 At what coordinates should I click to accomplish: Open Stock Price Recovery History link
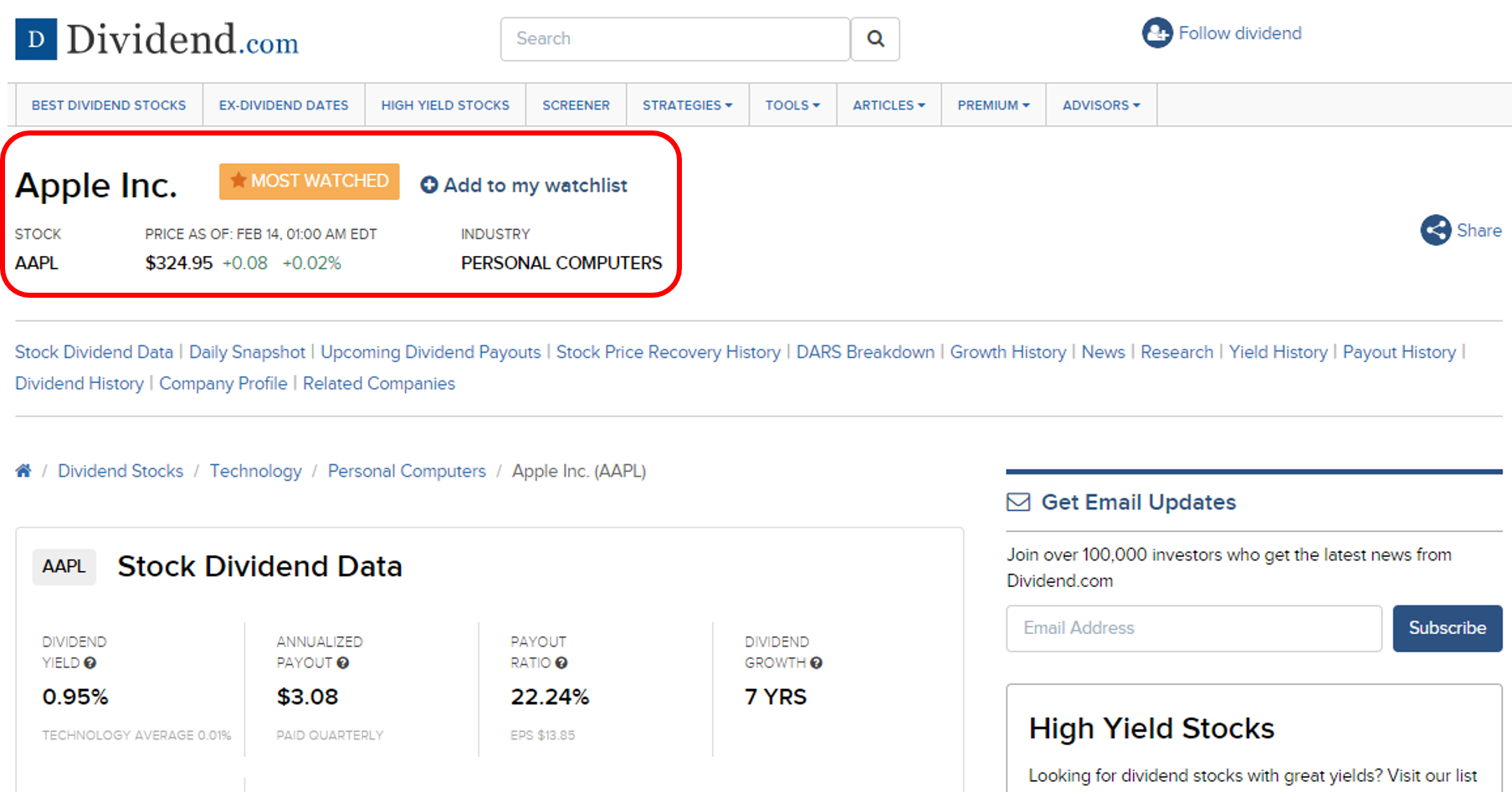669,352
